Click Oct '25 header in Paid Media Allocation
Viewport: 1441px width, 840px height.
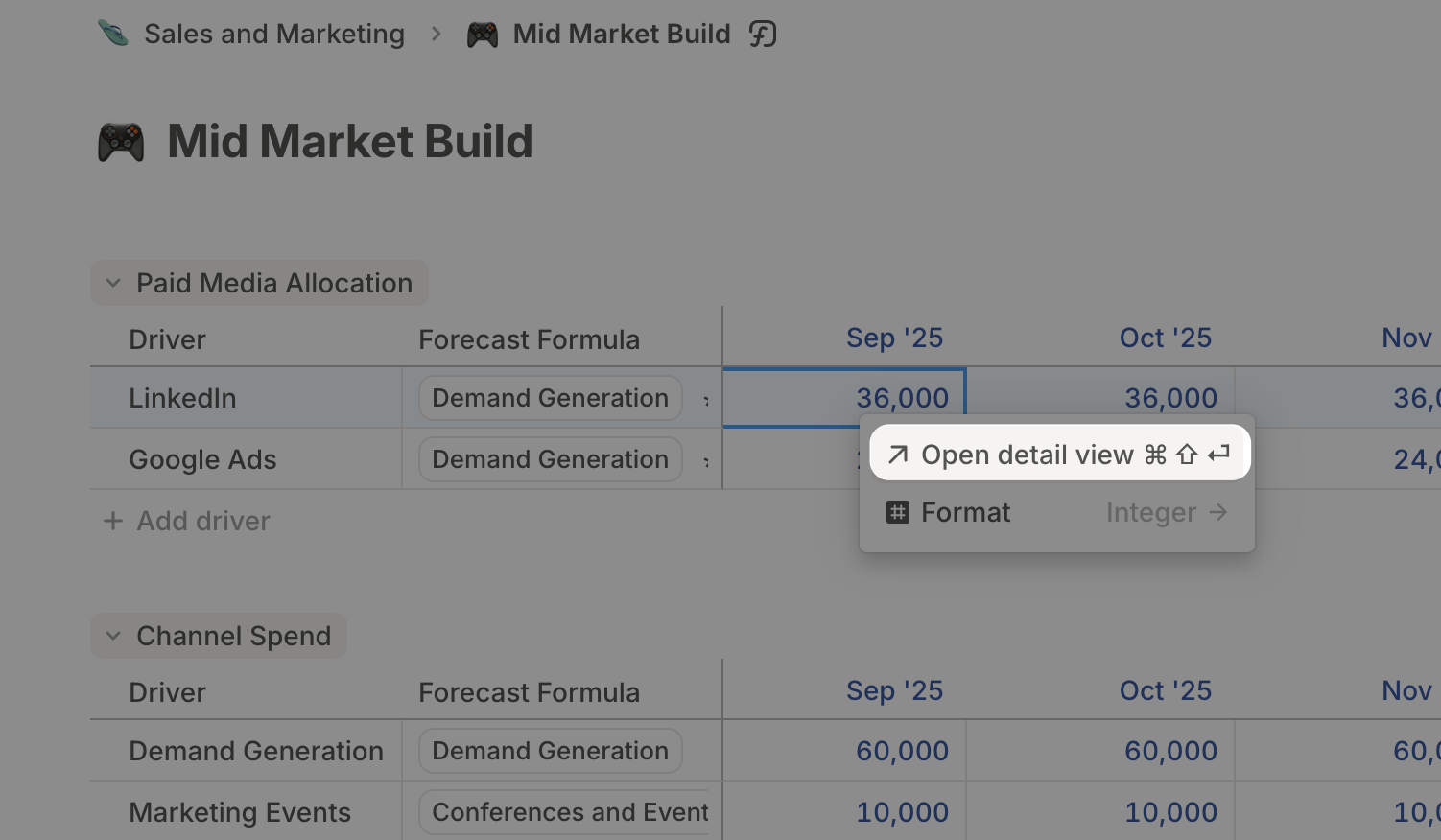click(1166, 338)
